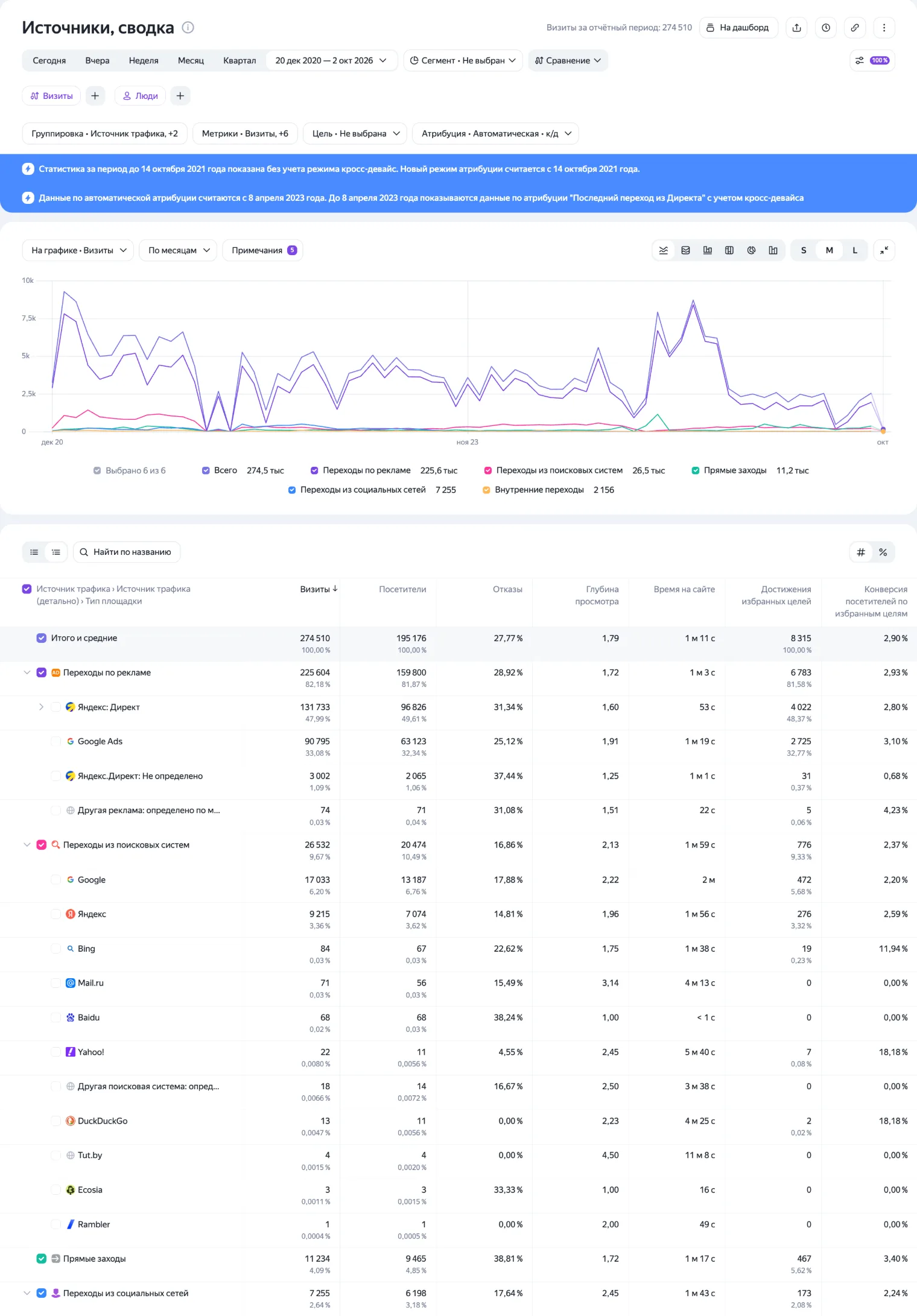Image resolution: width=917 pixels, height=1316 pixels.
Task: Select the Сегодня period tab
Action: click(49, 60)
